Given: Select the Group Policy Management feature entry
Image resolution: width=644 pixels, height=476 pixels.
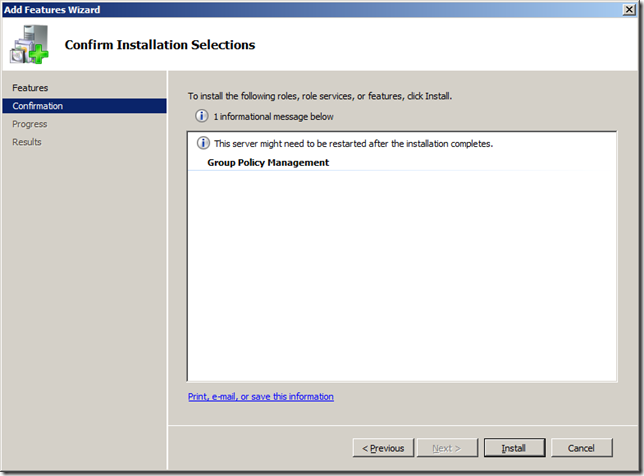Looking at the screenshot, I should point(268,162).
